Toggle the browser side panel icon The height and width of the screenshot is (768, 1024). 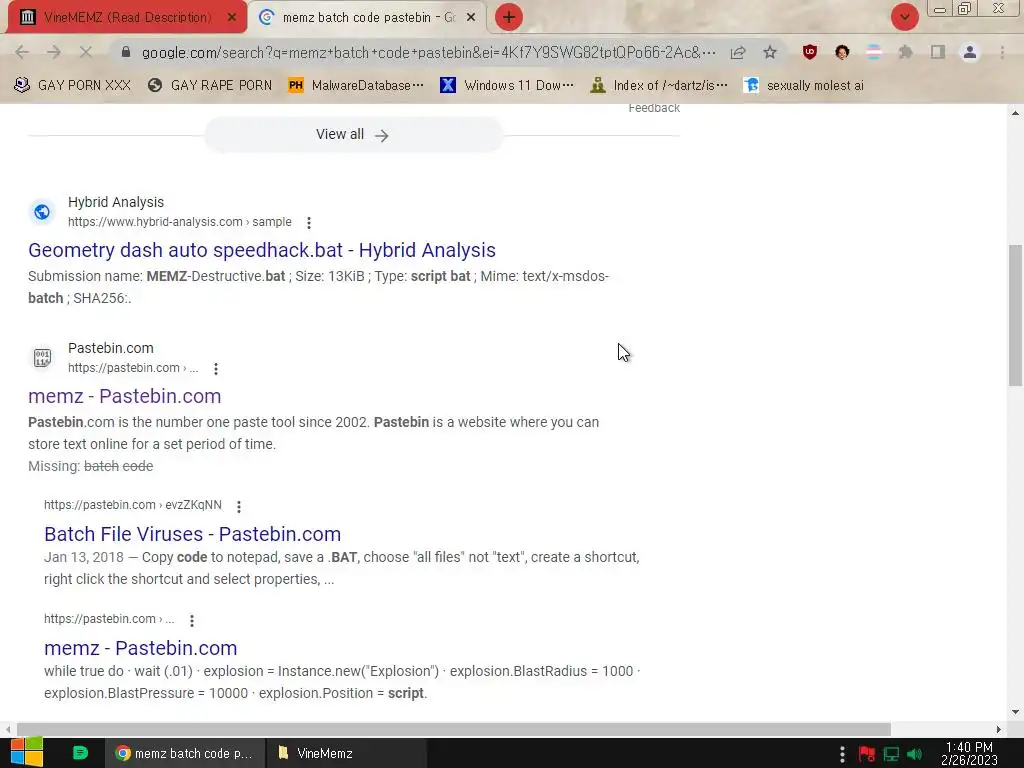[938, 52]
